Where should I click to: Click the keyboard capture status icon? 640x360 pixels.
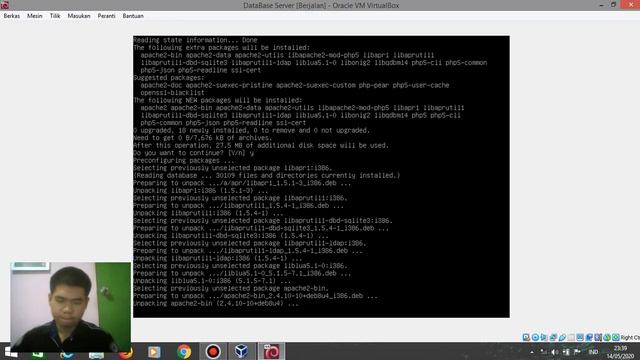click(616, 337)
